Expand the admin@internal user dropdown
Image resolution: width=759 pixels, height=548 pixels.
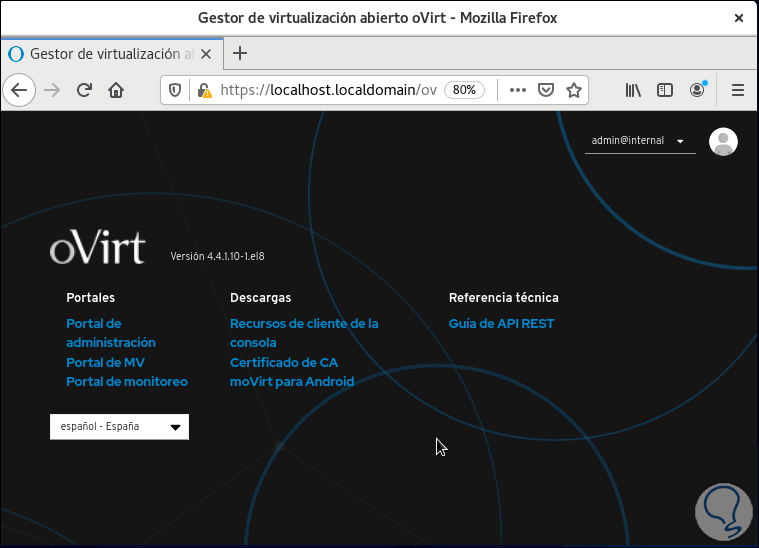640,141
